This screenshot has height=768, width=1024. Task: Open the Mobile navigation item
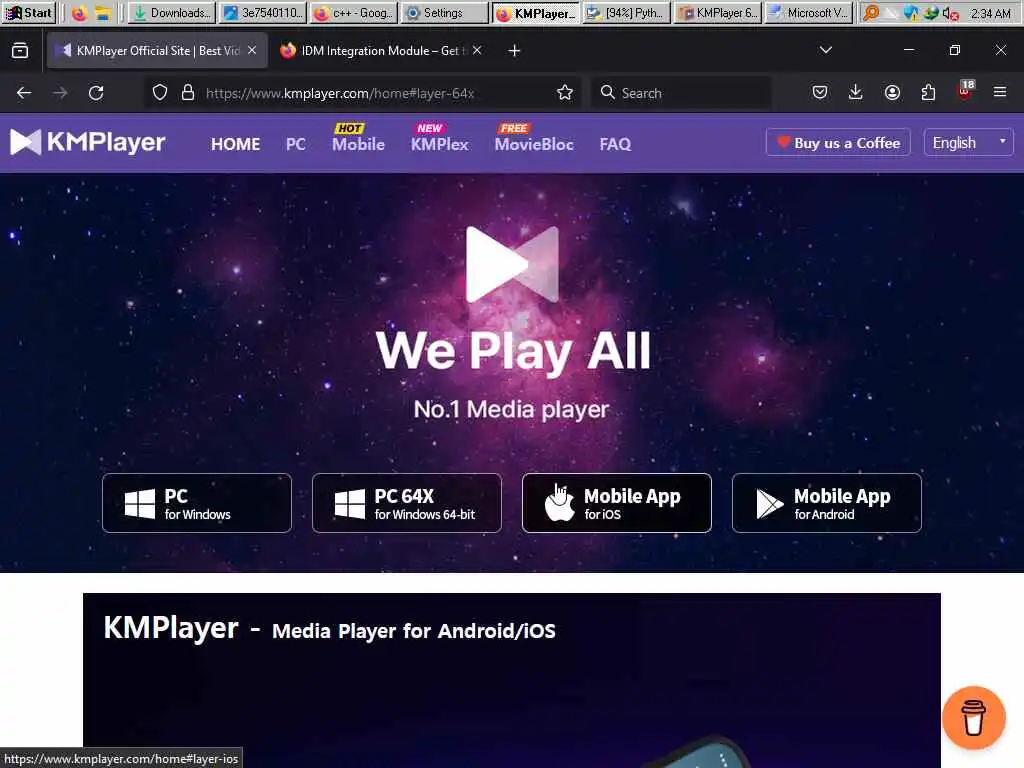pos(358,144)
